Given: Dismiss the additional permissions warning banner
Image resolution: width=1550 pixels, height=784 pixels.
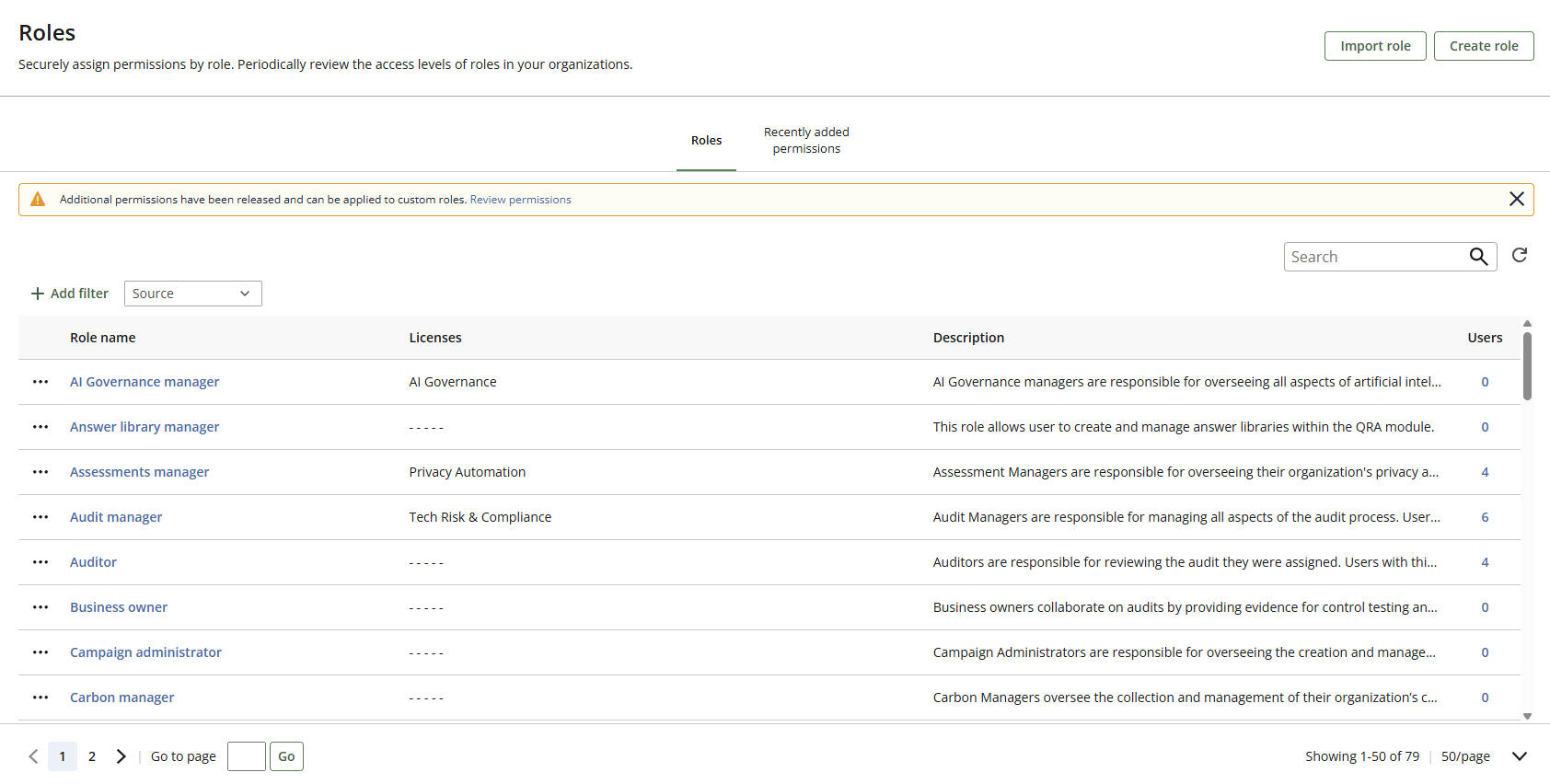Looking at the screenshot, I should [x=1517, y=199].
